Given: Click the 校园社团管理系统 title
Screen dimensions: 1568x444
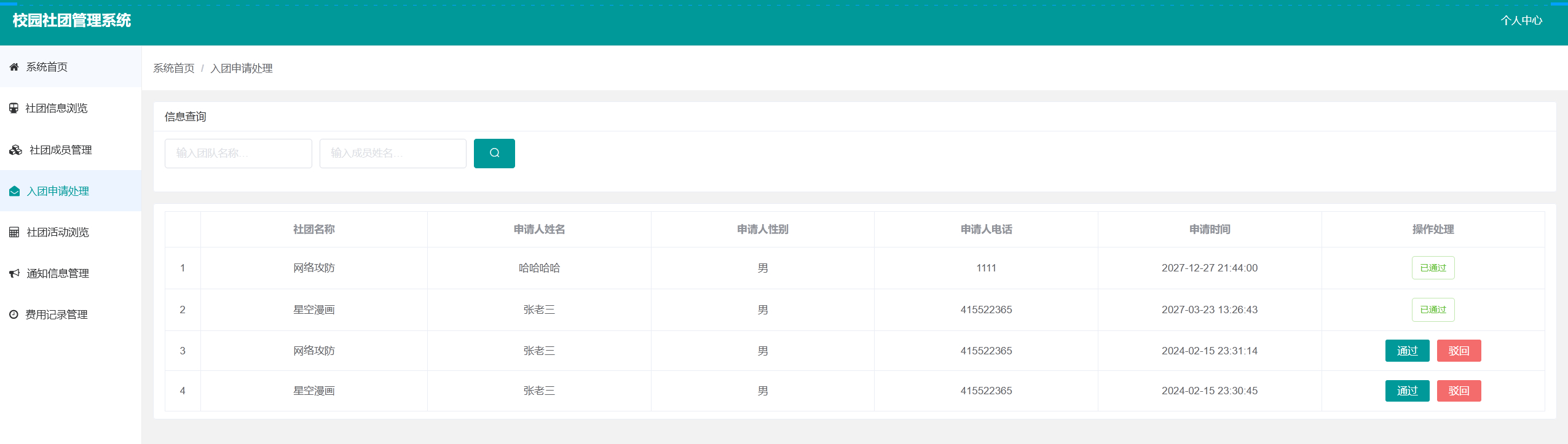Looking at the screenshot, I should 72,21.
